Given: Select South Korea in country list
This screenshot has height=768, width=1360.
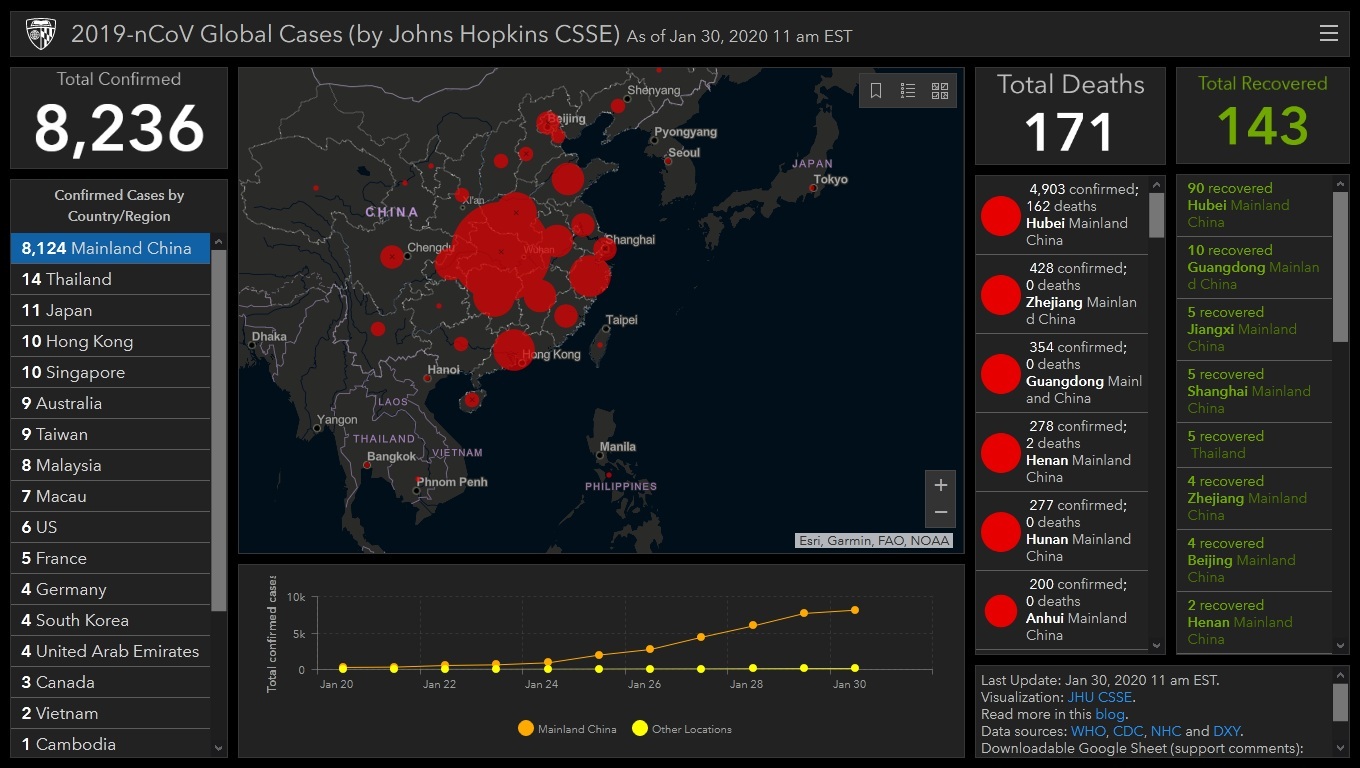Looking at the screenshot, I should pos(110,620).
